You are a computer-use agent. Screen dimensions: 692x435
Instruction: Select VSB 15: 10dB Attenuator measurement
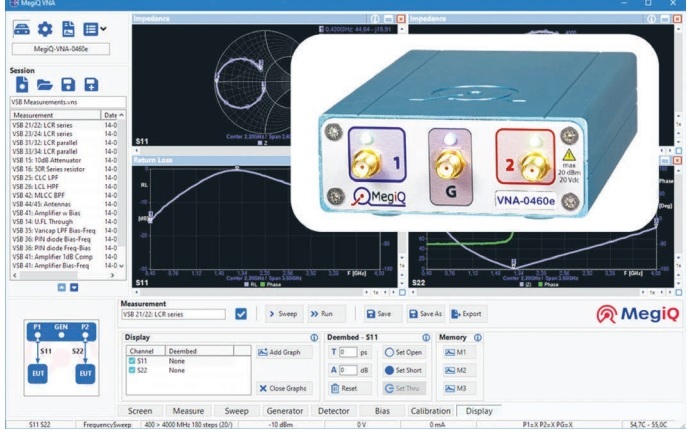(64, 160)
